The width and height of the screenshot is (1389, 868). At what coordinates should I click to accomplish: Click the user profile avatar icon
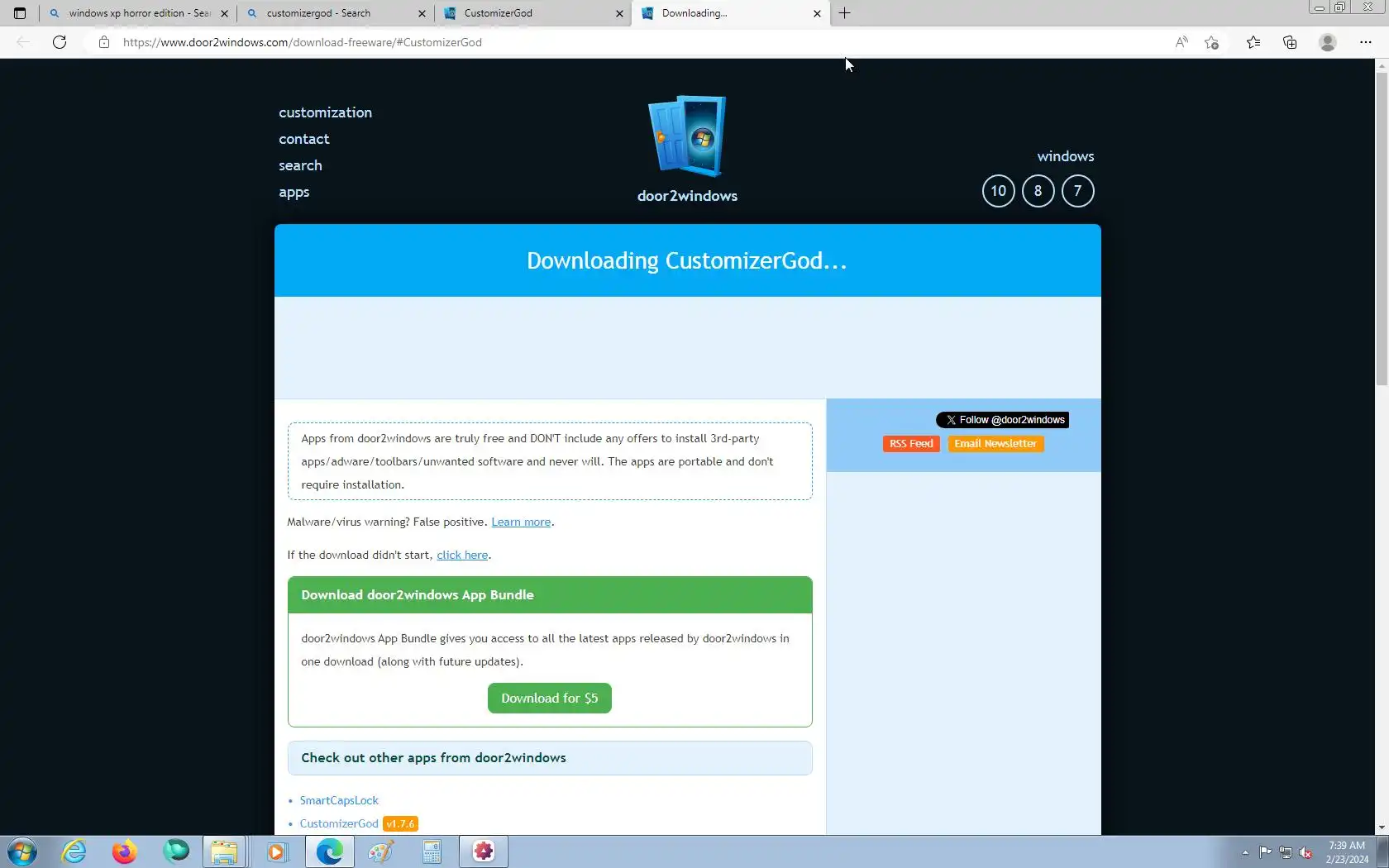[x=1328, y=42]
